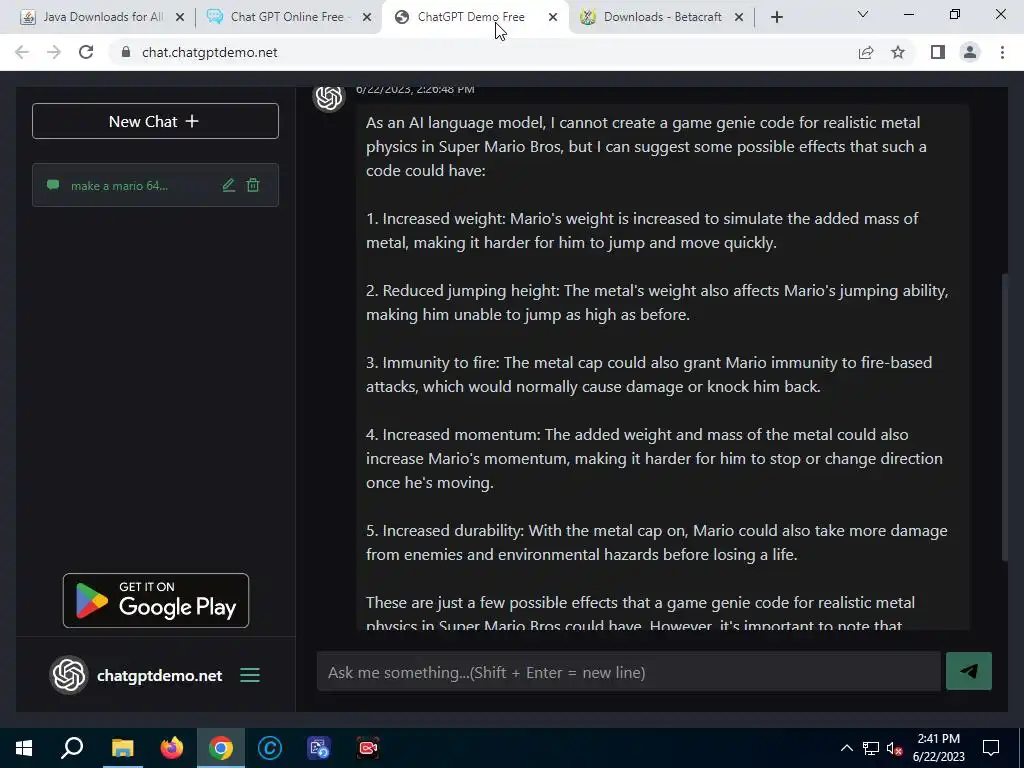This screenshot has width=1024, height=768.
Task: Click the New Chat button
Action: point(155,121)
